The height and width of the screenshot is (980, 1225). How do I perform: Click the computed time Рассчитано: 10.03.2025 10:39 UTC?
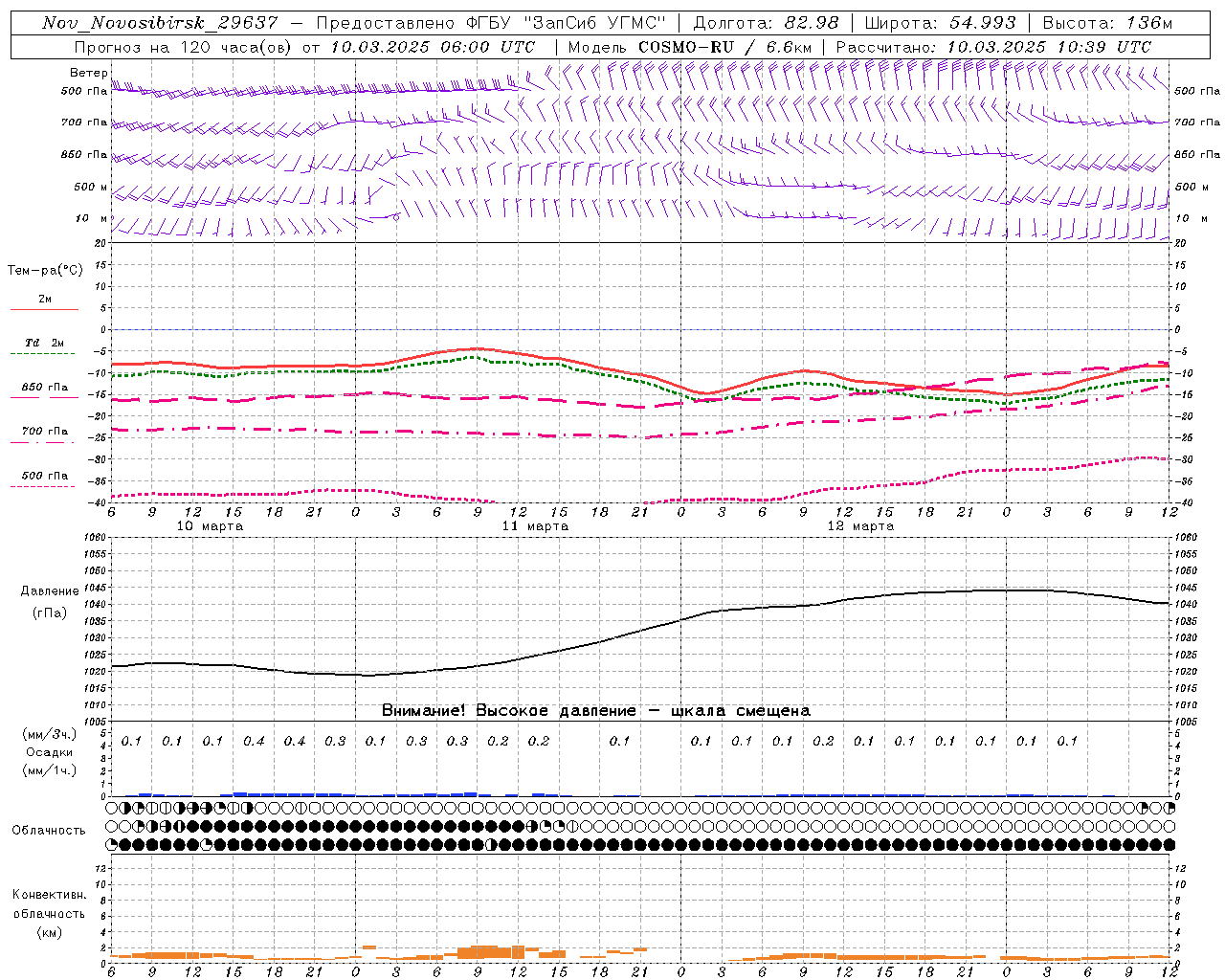(x=993, y=47)
